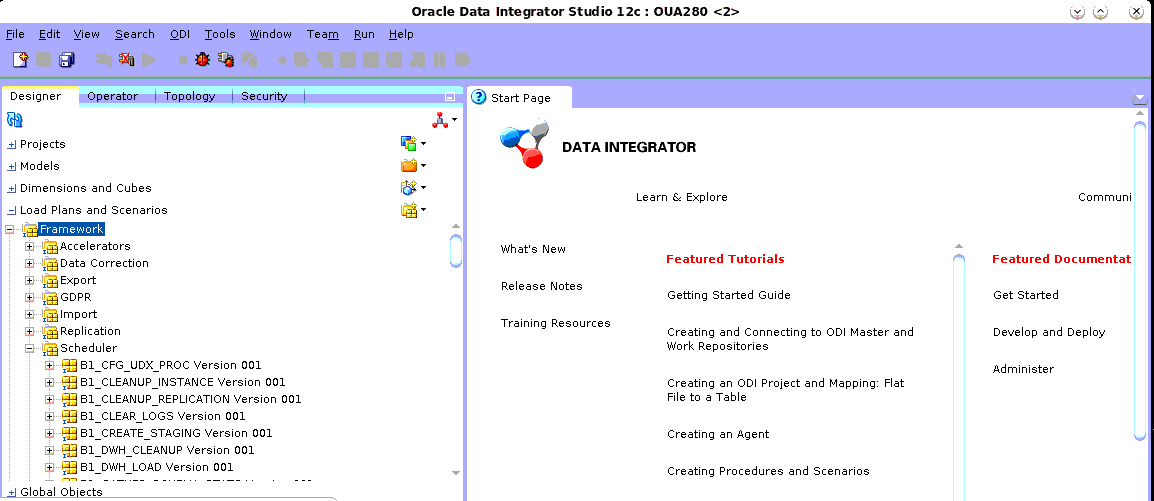This screenshot has width=1154, height=501.
Task: Click the B1_CFG_UDX_PROC scenario icon
Action: coord(70,366)
